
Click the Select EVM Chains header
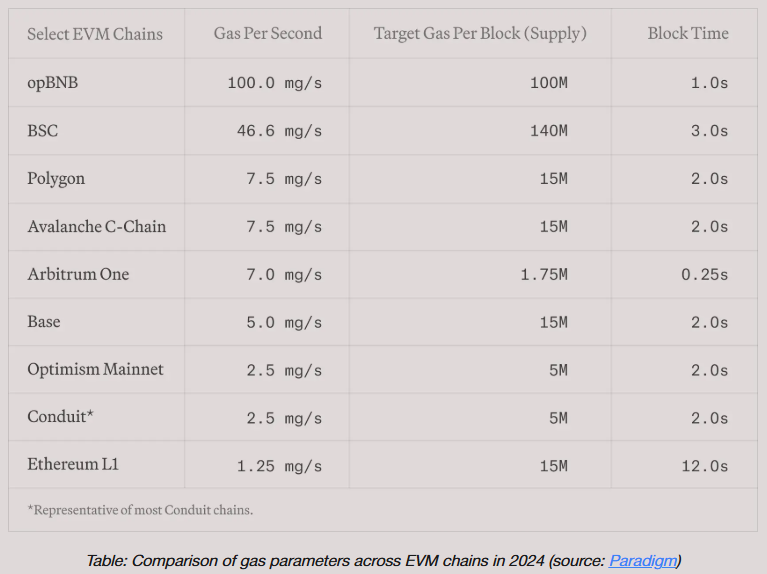[x=95, y=34]
